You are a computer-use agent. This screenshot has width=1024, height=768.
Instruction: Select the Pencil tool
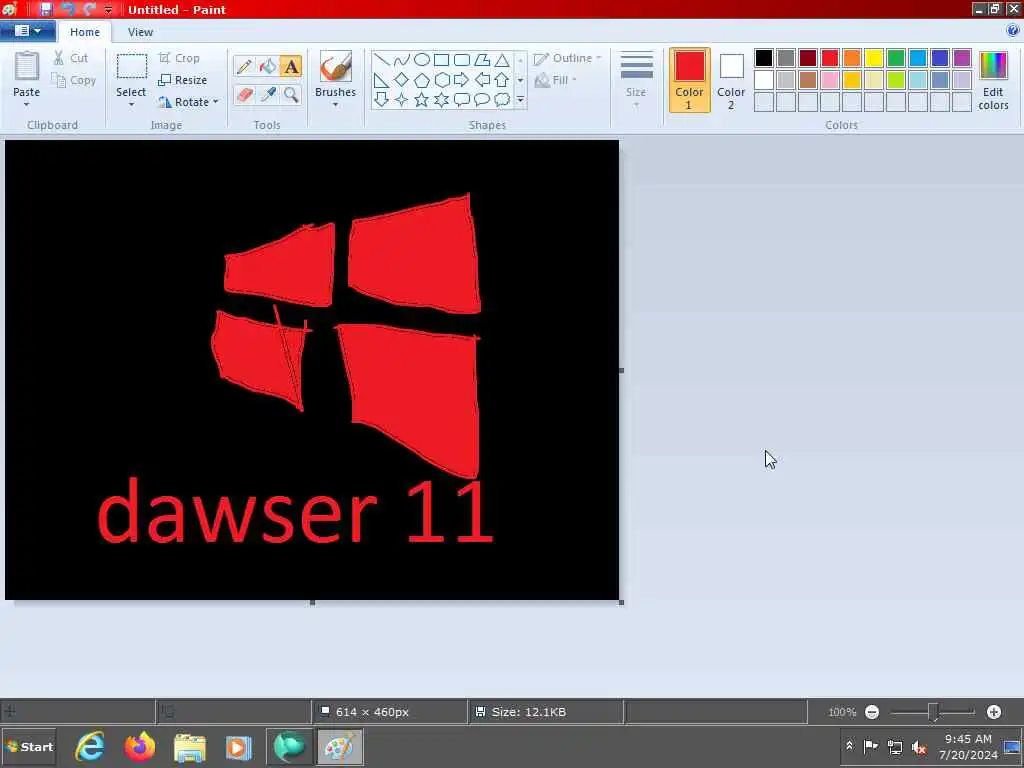tap(244, 66)
